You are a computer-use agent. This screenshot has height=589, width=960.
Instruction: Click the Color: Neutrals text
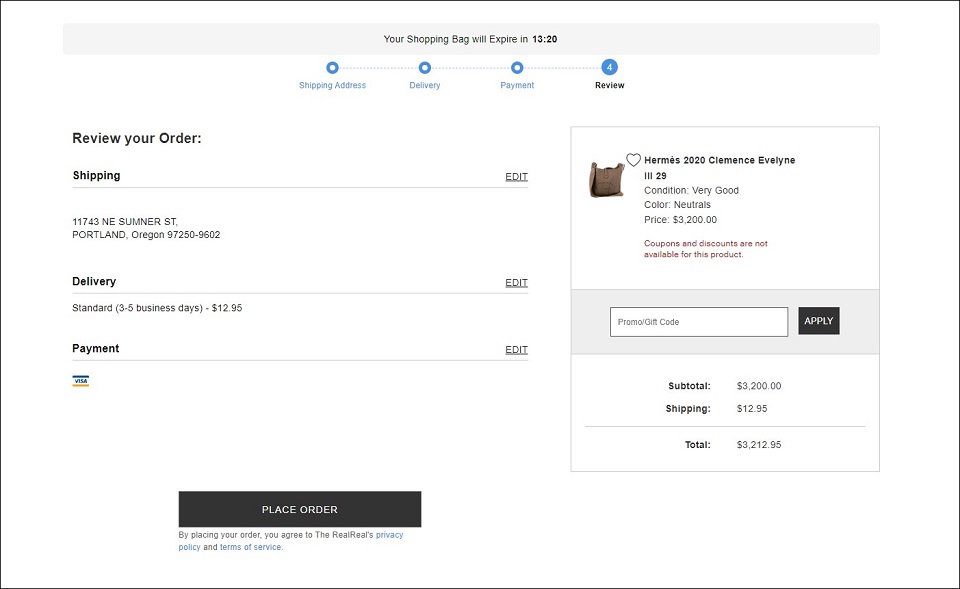pyautogui.click(x=677, y=204)
